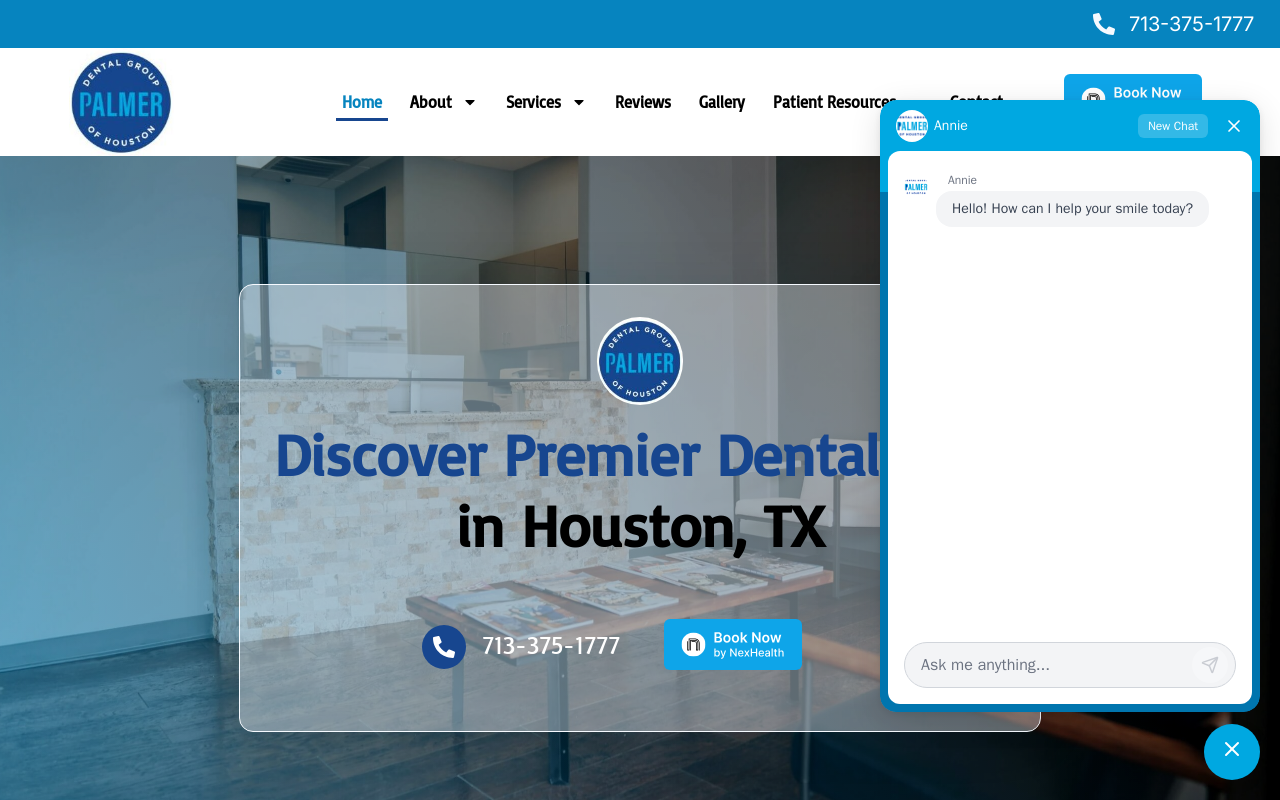Click the NexHealth icon on hero Book Now
Screen dimensions: 1280x800
coord(694,645)
